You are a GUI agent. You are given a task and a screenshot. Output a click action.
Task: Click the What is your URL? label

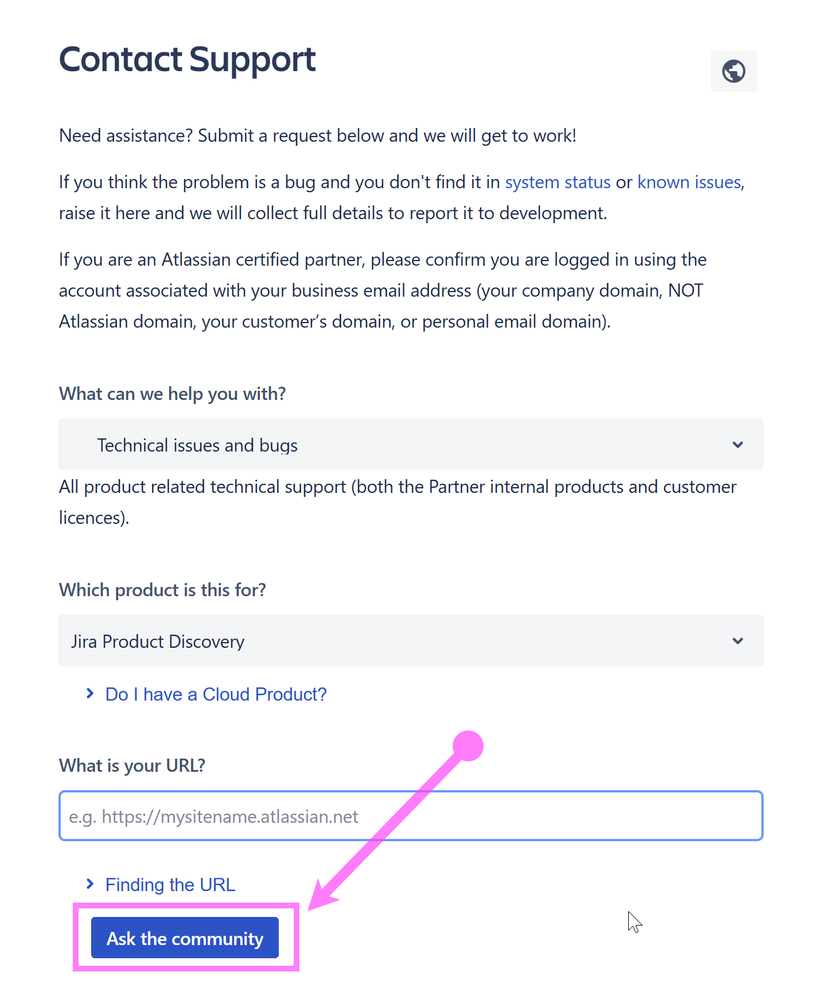pos(132,765)
